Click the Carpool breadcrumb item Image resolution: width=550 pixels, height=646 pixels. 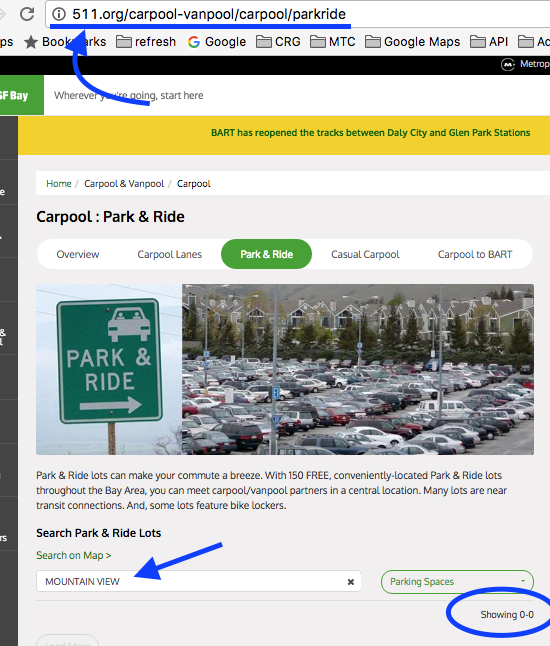tap(194, 184)
